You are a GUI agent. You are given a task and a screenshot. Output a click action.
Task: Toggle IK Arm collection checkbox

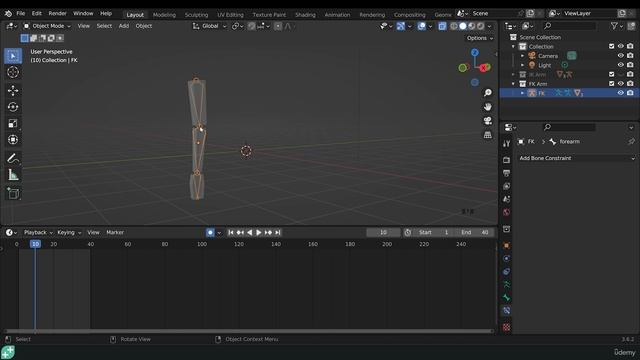coord(611,74)
